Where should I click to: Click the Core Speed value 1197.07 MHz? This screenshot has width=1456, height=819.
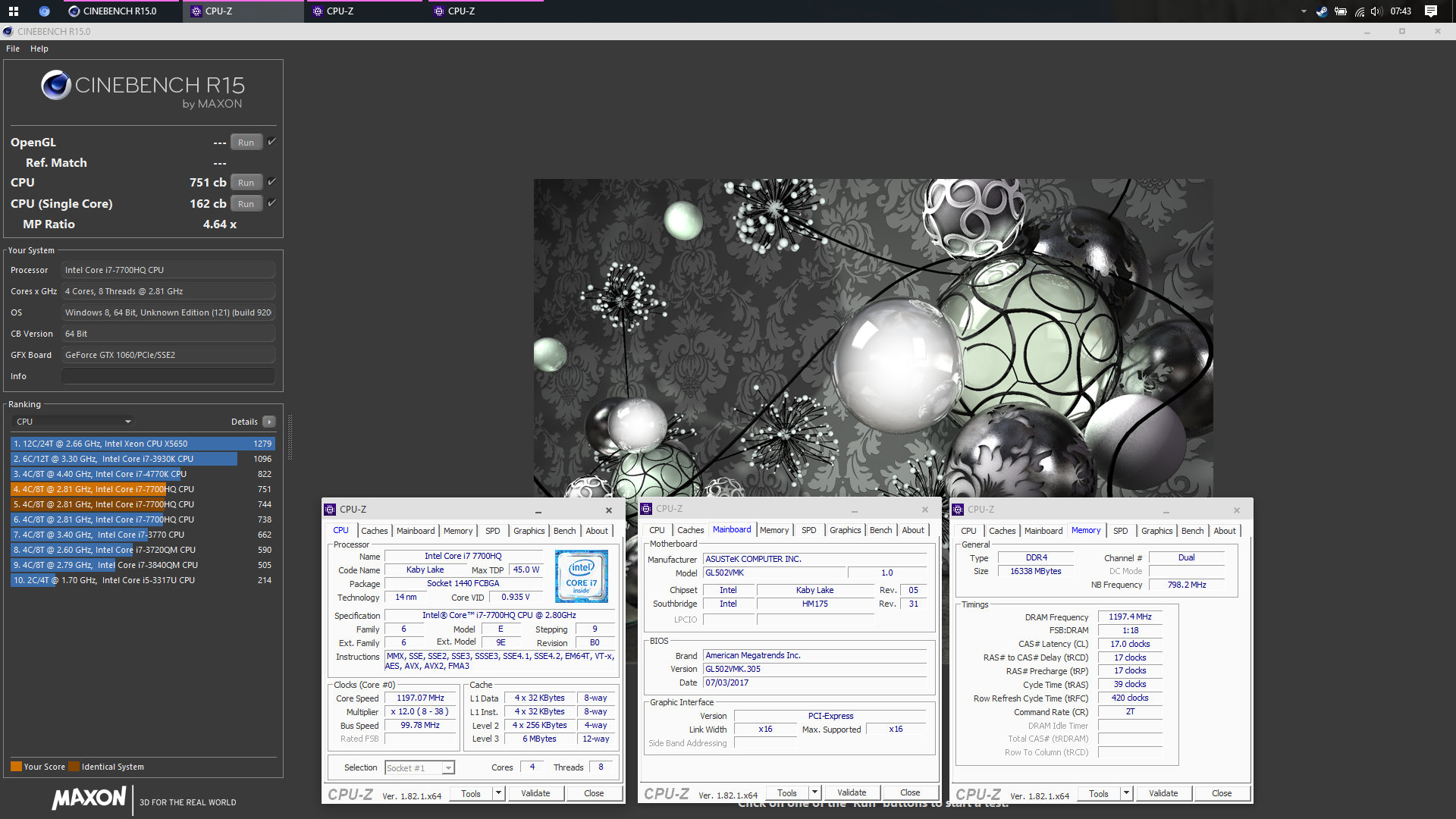[420, 698]
